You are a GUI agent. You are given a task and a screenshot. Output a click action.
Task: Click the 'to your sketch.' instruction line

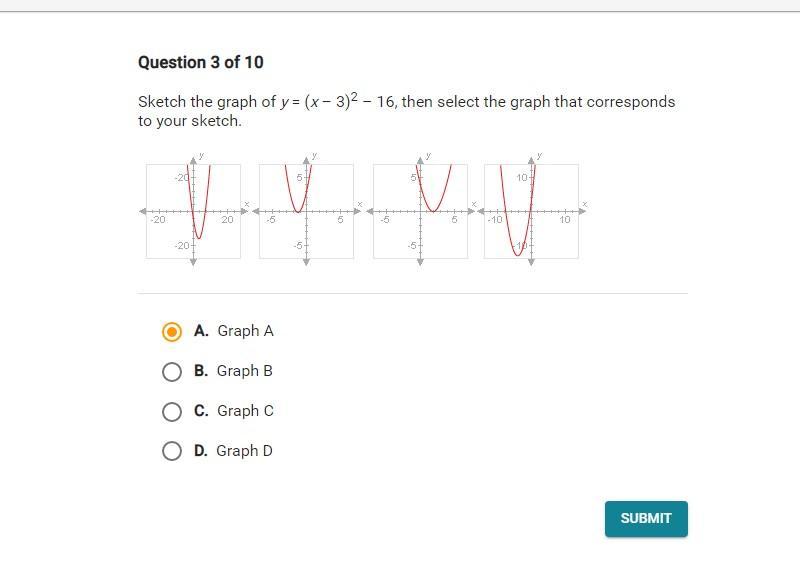[x=190, y=121]
